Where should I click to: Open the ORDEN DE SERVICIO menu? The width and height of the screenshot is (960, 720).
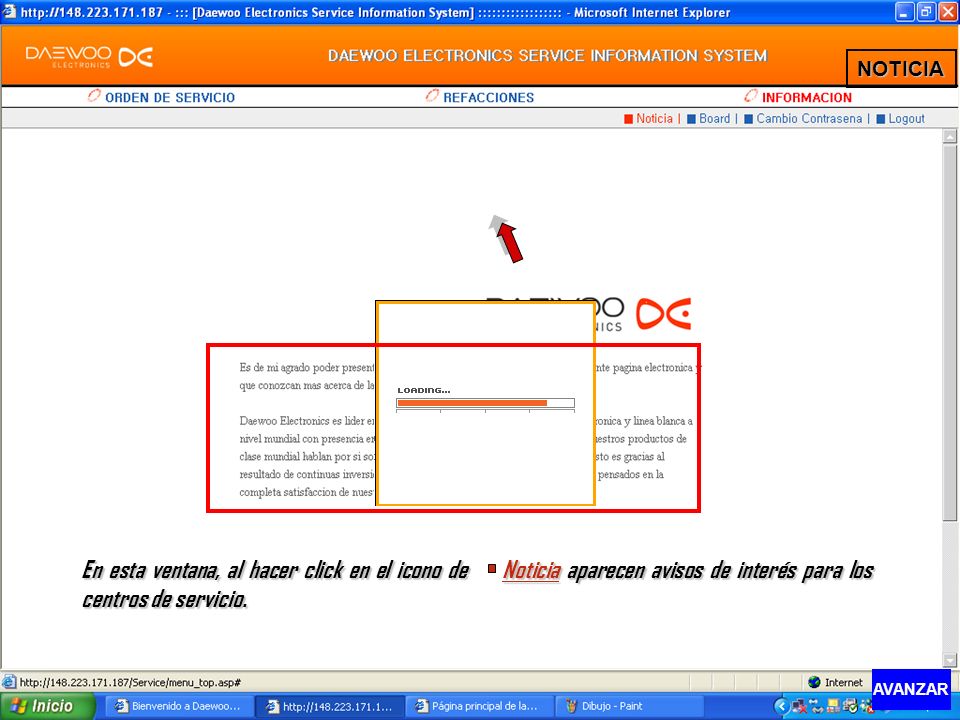tap(170, 97)
